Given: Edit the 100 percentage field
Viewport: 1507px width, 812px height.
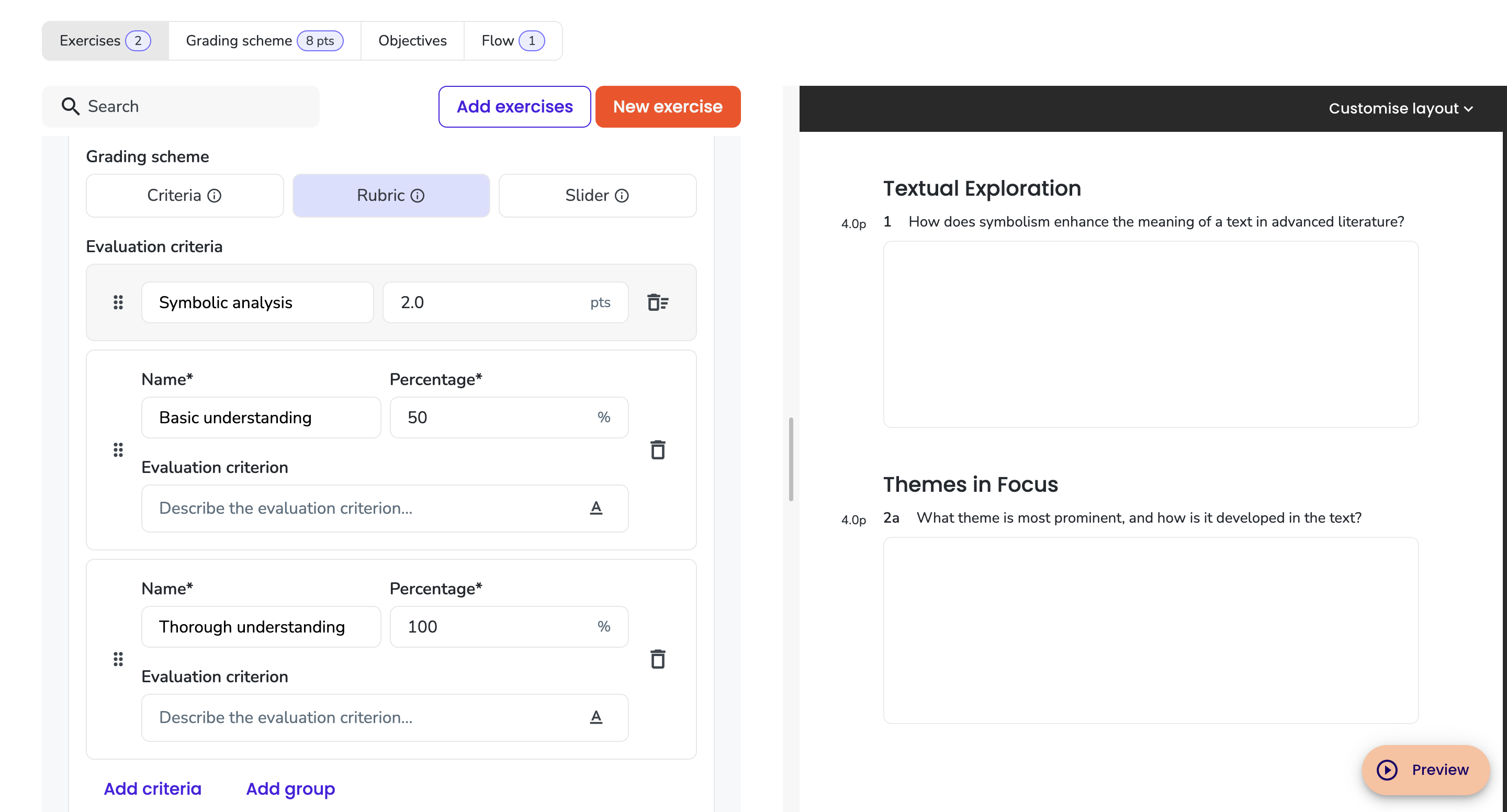Looking at the screenshot, I should pyautogui.click(x=509, y=627).
